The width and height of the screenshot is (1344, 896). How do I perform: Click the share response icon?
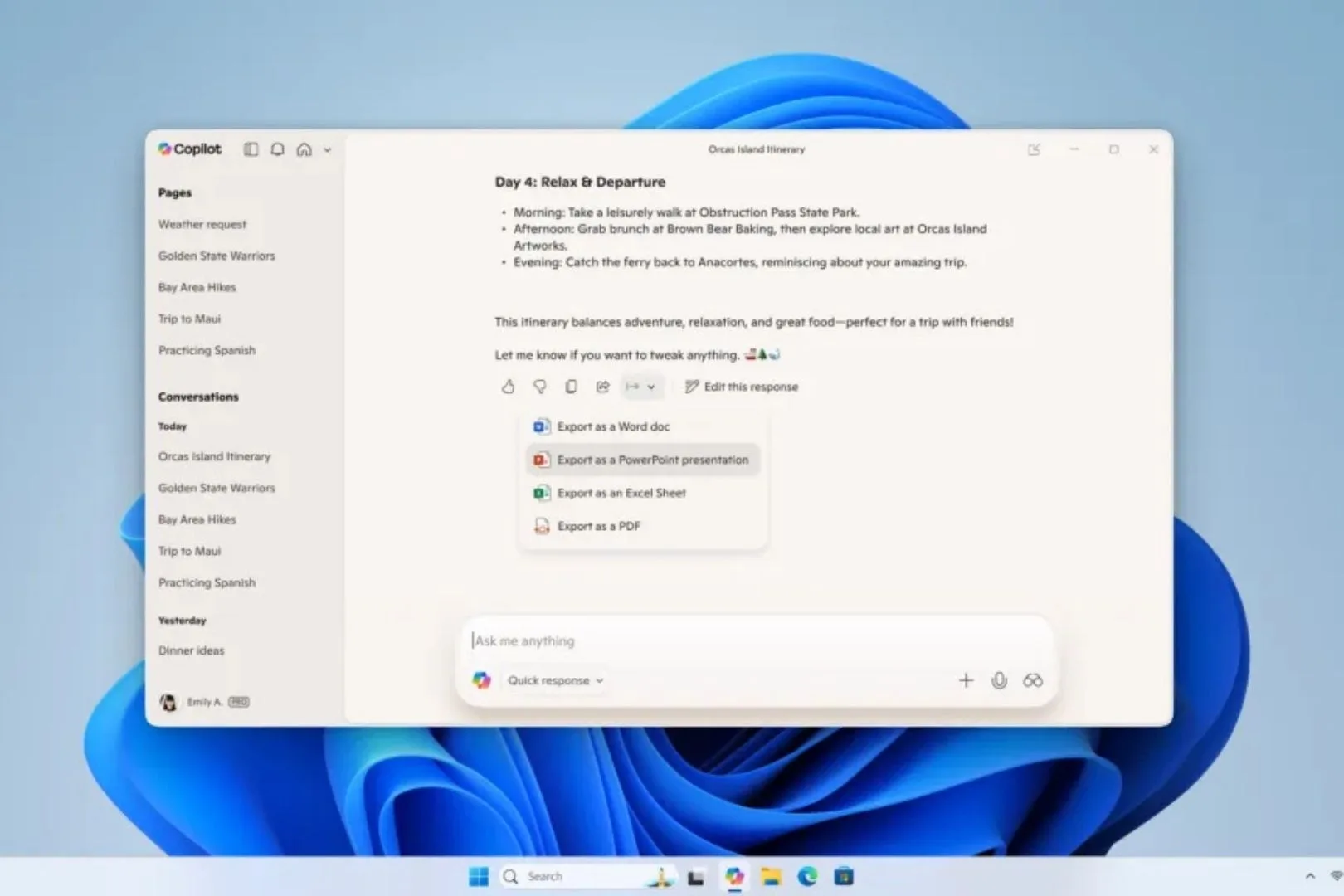pos(602,387)
